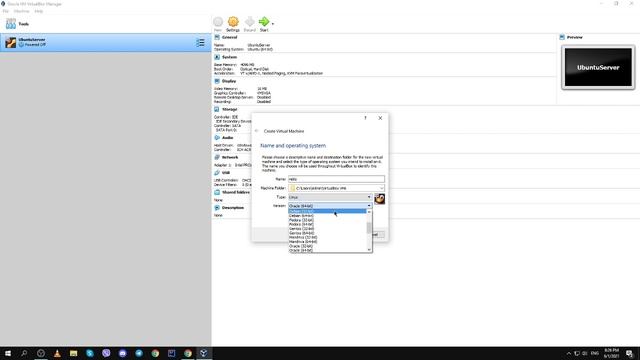Viewport: 640px width, 360px height.
Task: Click the Version combo box showing Oracle (64-bit)
Action: click(x=330, y=206)
